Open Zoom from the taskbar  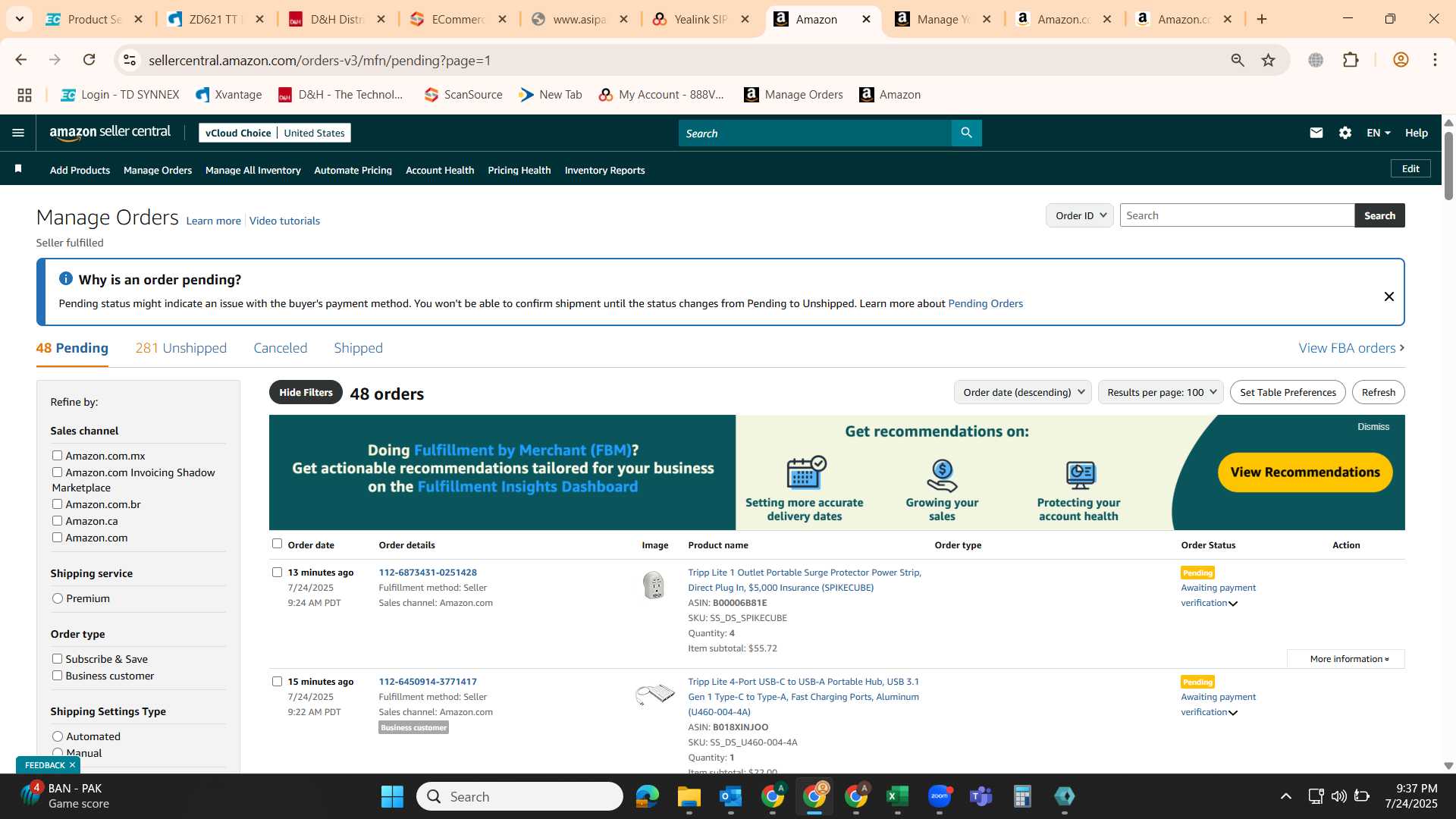pos(939,796)
